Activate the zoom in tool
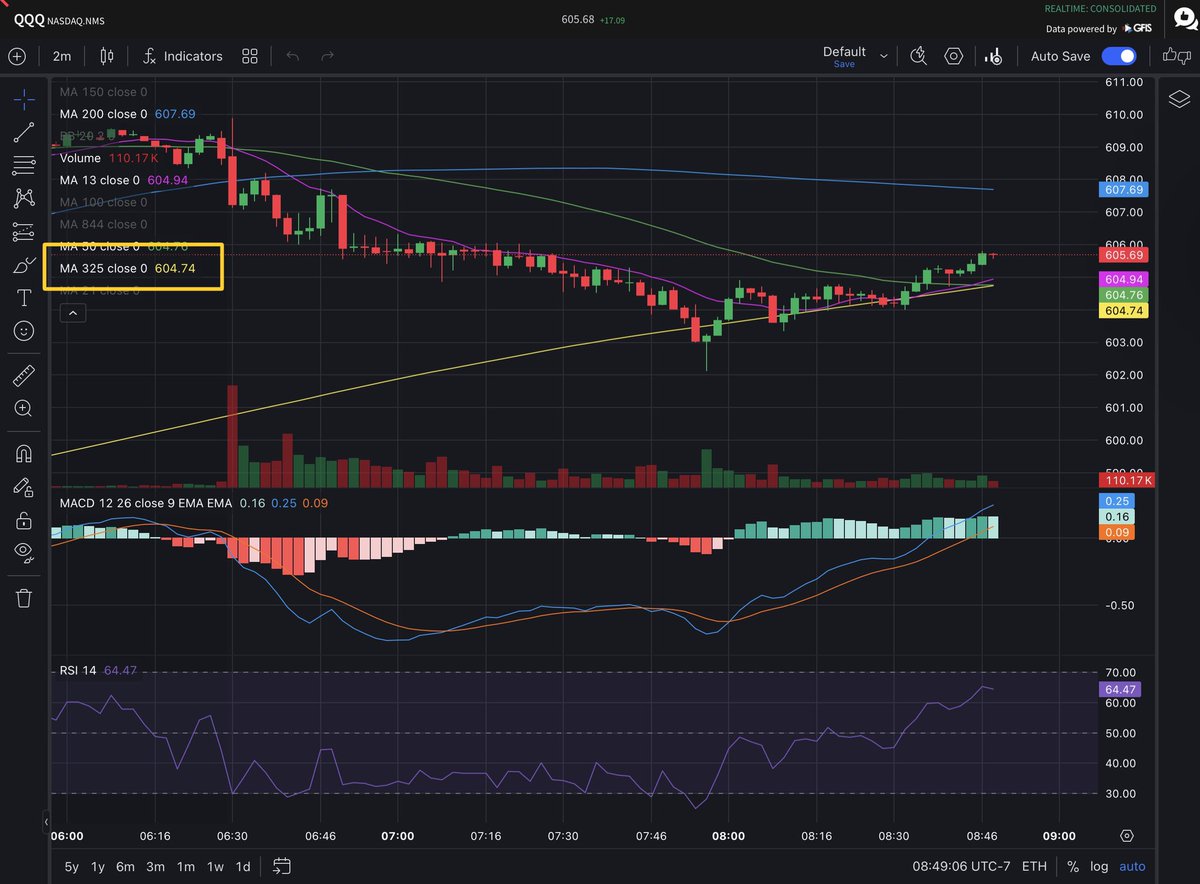This screenshot has width=1200, height=884. (x=24, y=408)
